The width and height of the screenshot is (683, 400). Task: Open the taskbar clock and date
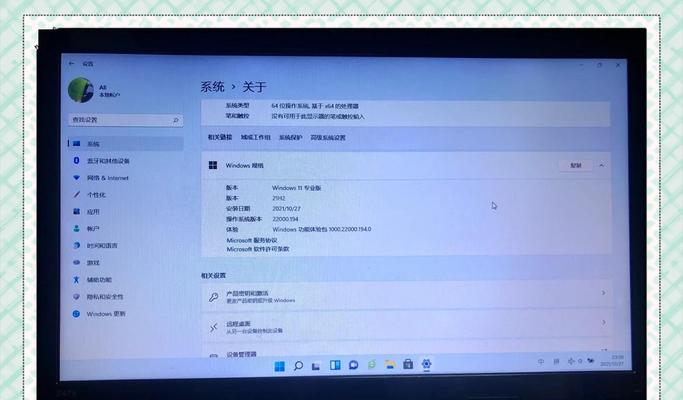click(612, 360)
